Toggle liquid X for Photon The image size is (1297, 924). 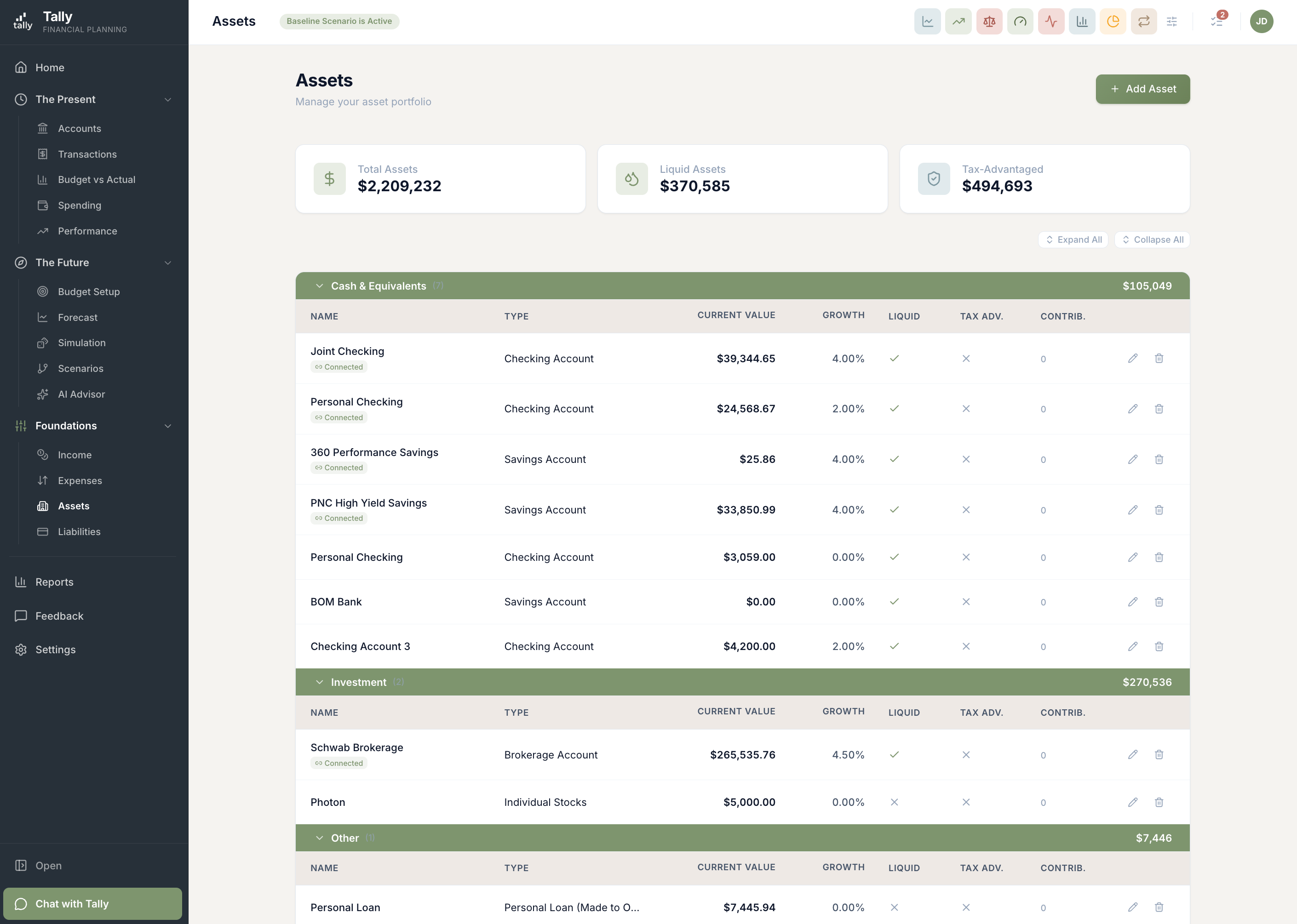point(894,802)
